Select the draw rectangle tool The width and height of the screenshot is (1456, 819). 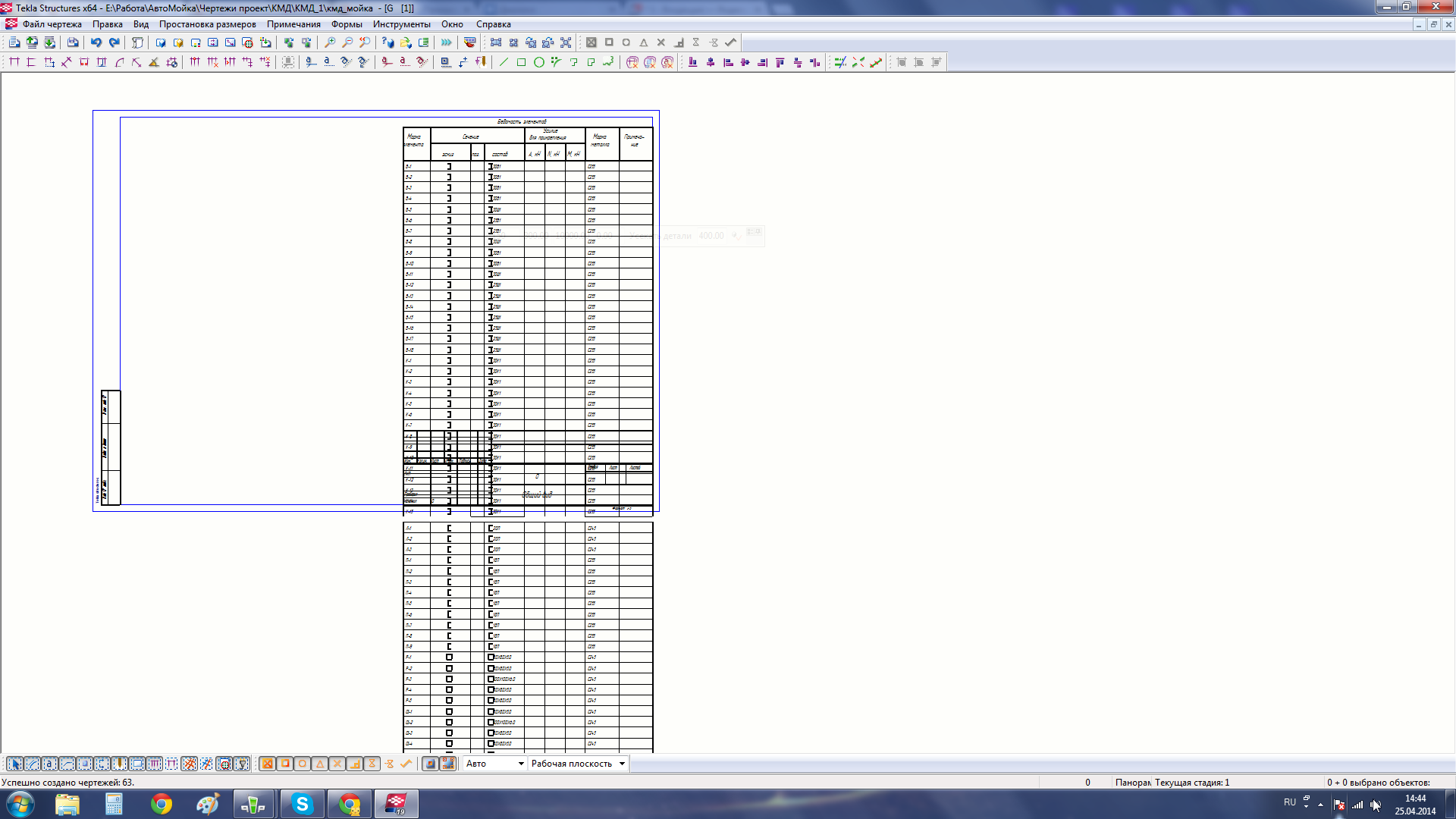pyautogui.click(x=521, y=62)
